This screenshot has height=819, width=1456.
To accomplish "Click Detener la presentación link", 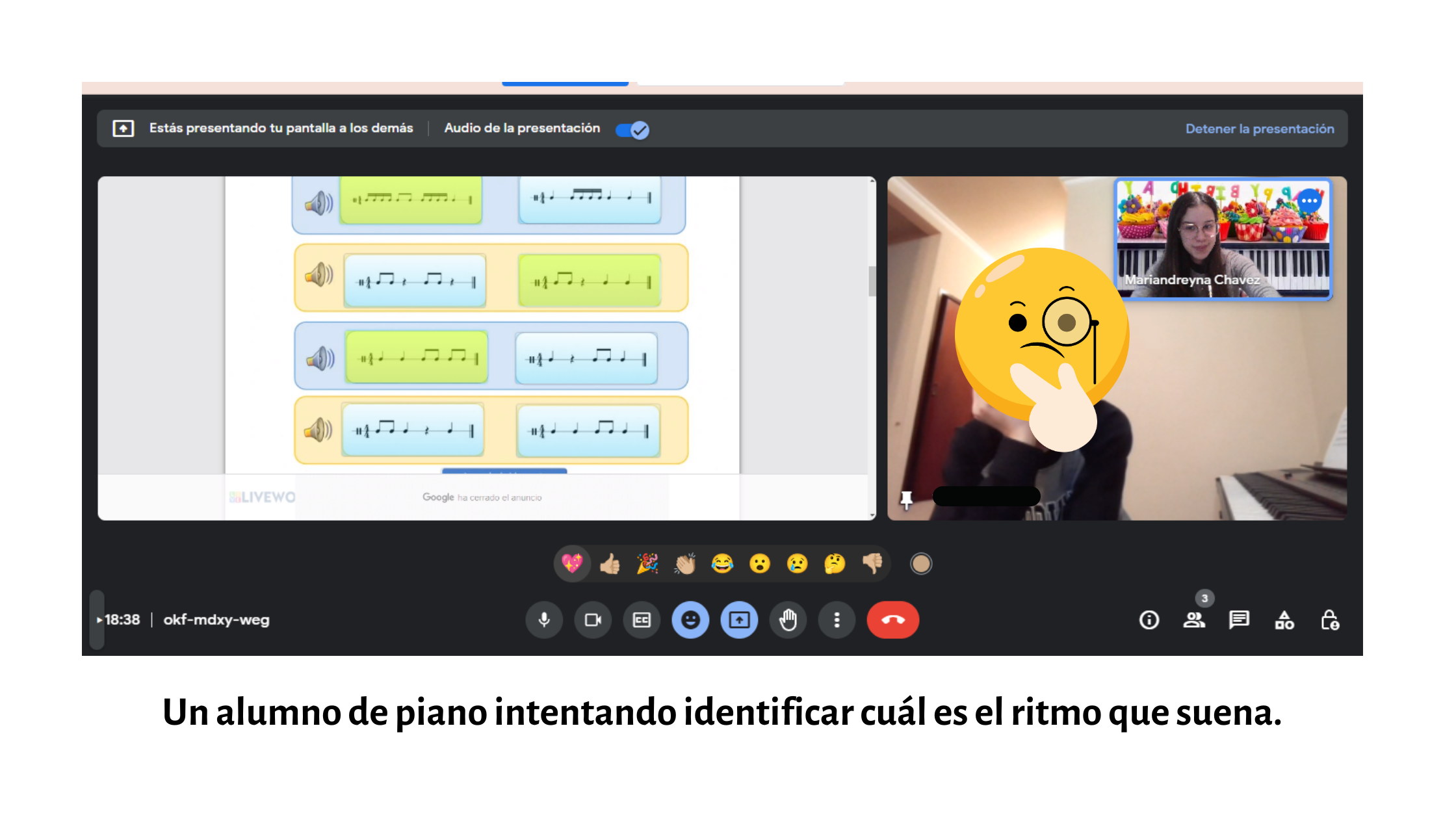I will tap(1259, 129).
